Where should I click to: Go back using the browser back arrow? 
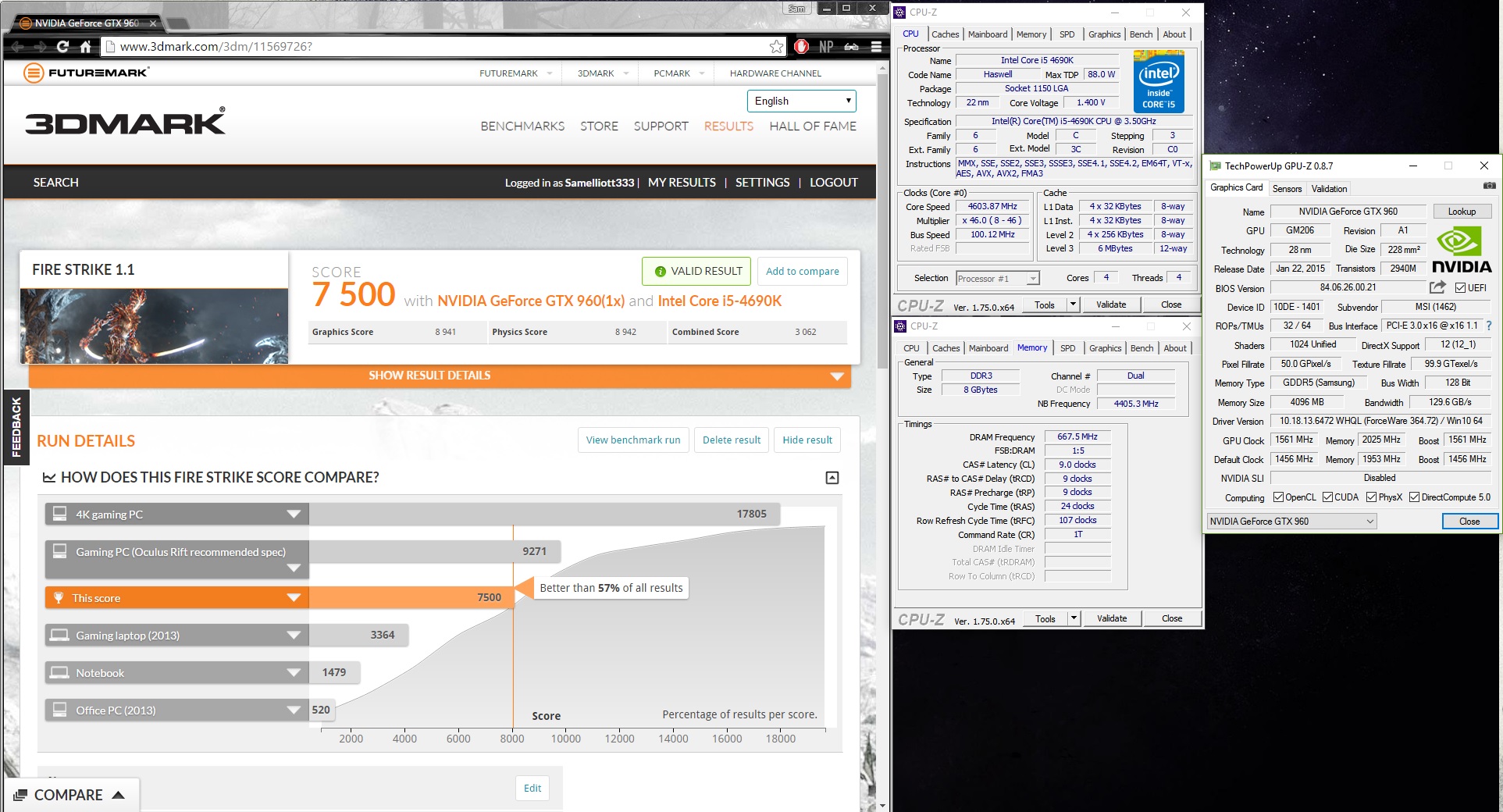18,47
